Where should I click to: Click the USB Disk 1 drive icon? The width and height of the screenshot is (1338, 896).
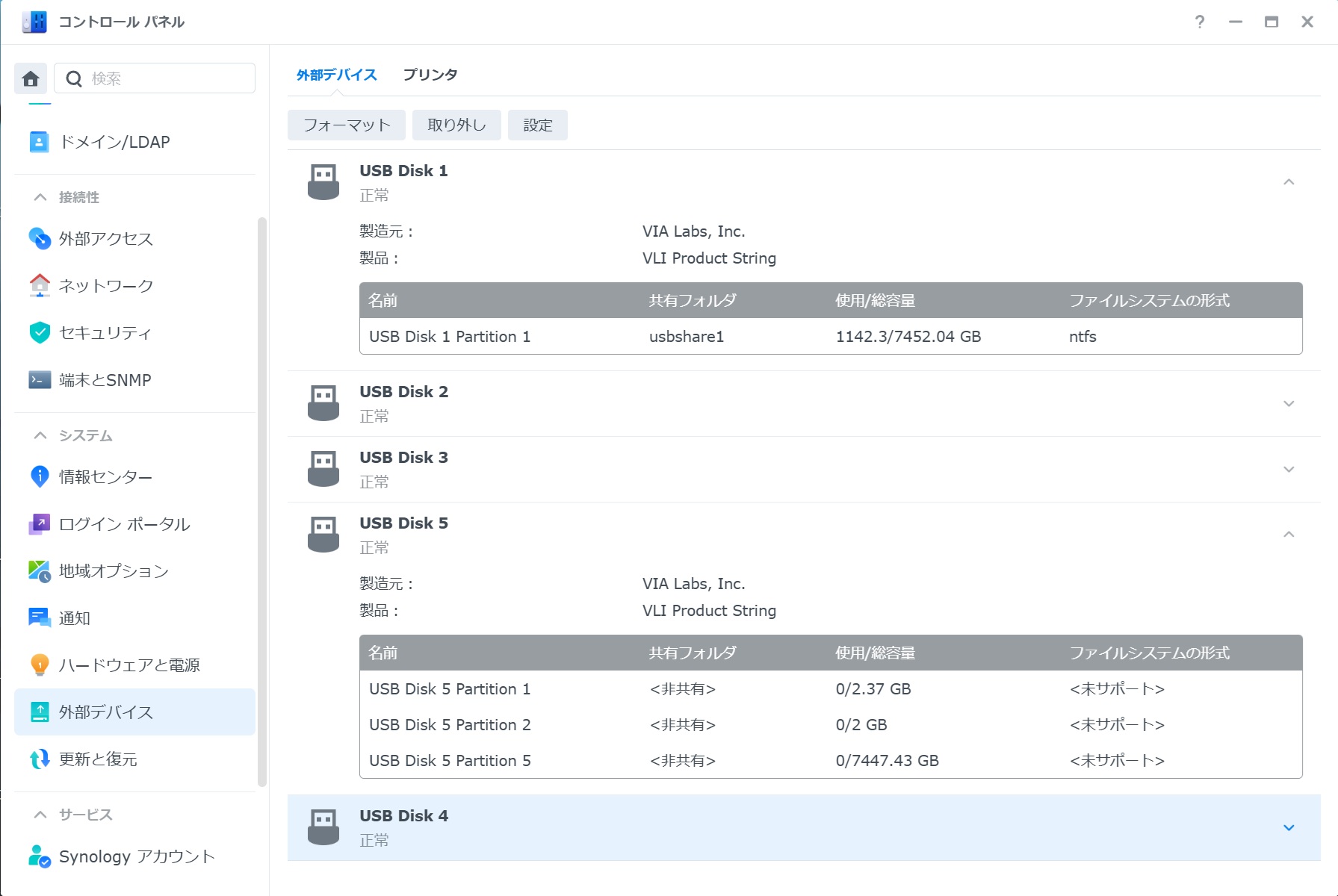[x=323, y=182]
